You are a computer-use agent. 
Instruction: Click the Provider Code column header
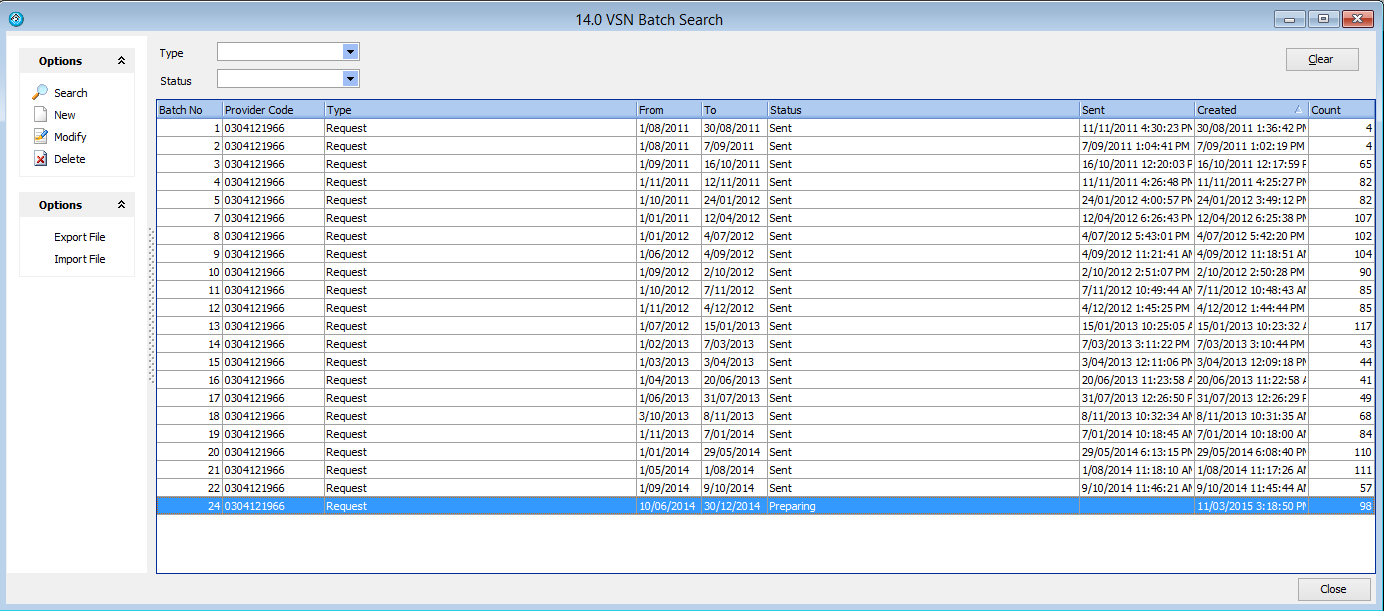click(x=272, y=110)
